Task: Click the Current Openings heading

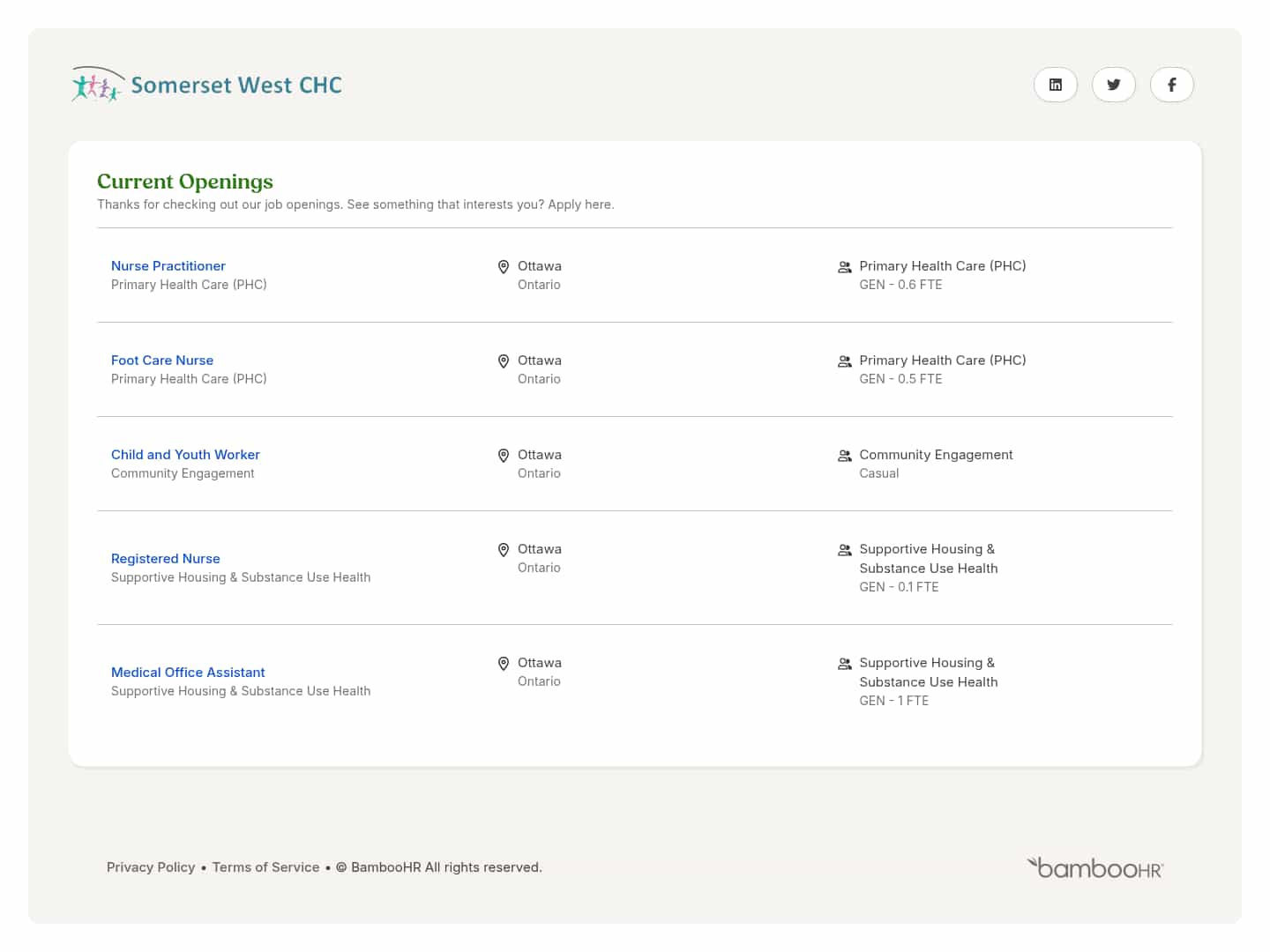Action: [x=185, y=182]
